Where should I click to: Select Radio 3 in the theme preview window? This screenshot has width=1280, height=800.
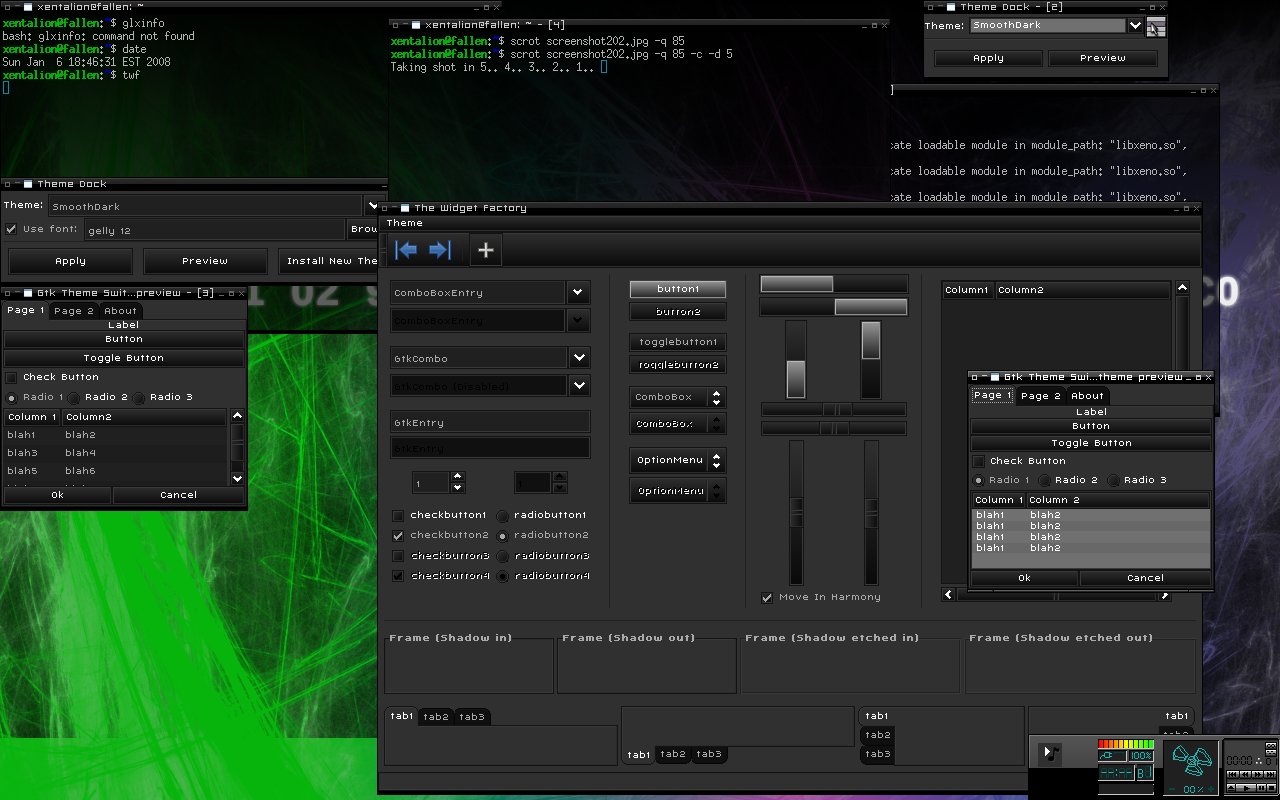(x=1113, y=480)
